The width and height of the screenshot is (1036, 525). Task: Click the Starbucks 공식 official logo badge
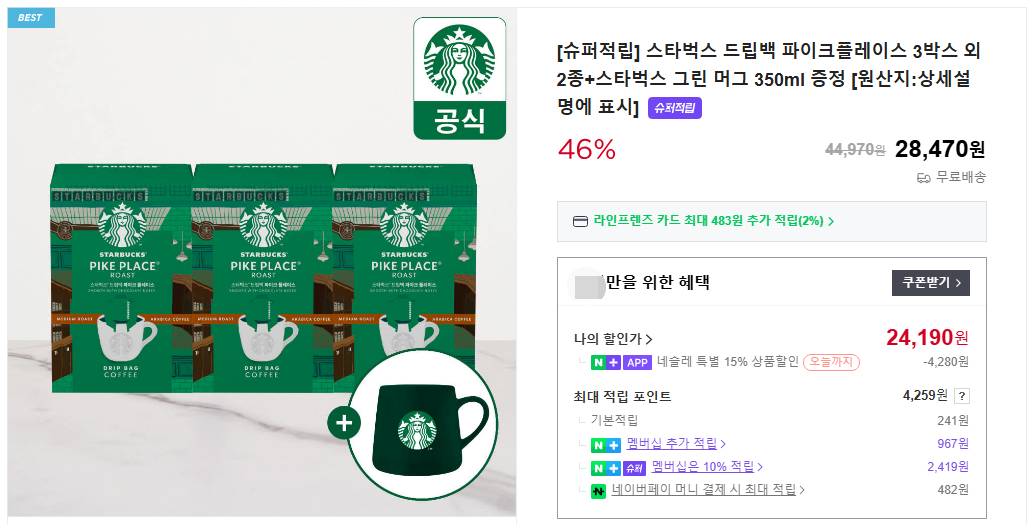tap(460, 79)
